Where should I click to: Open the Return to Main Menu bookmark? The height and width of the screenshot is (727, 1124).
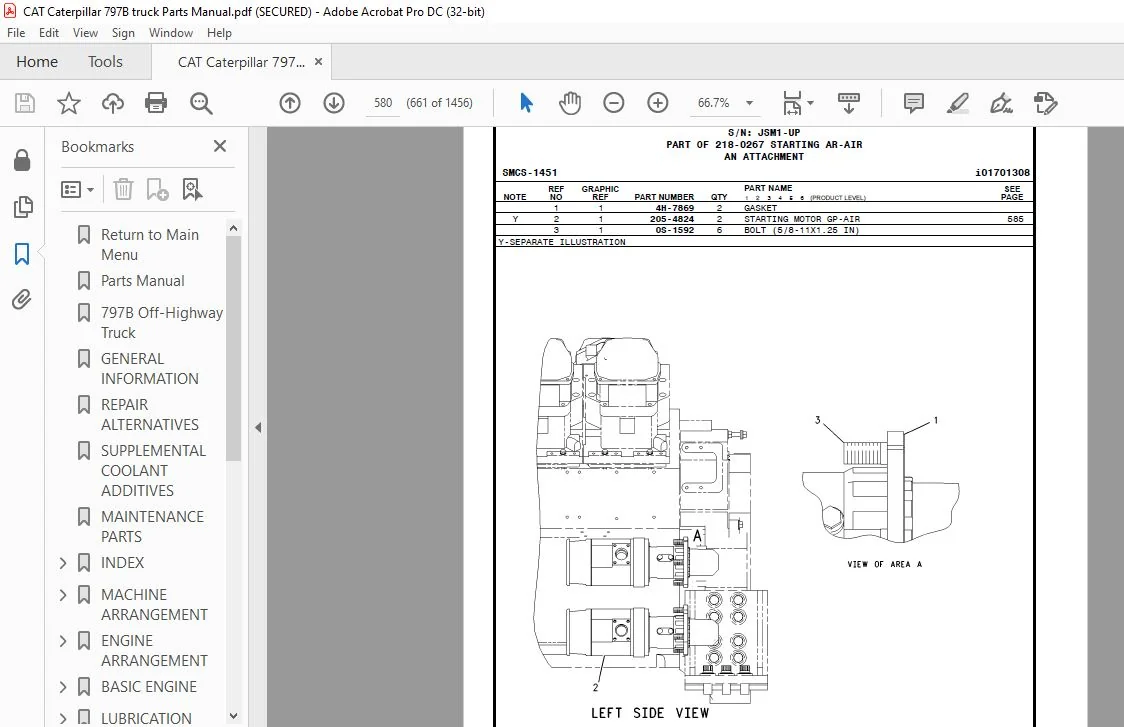pyautogui.click(x=150, y=244)
